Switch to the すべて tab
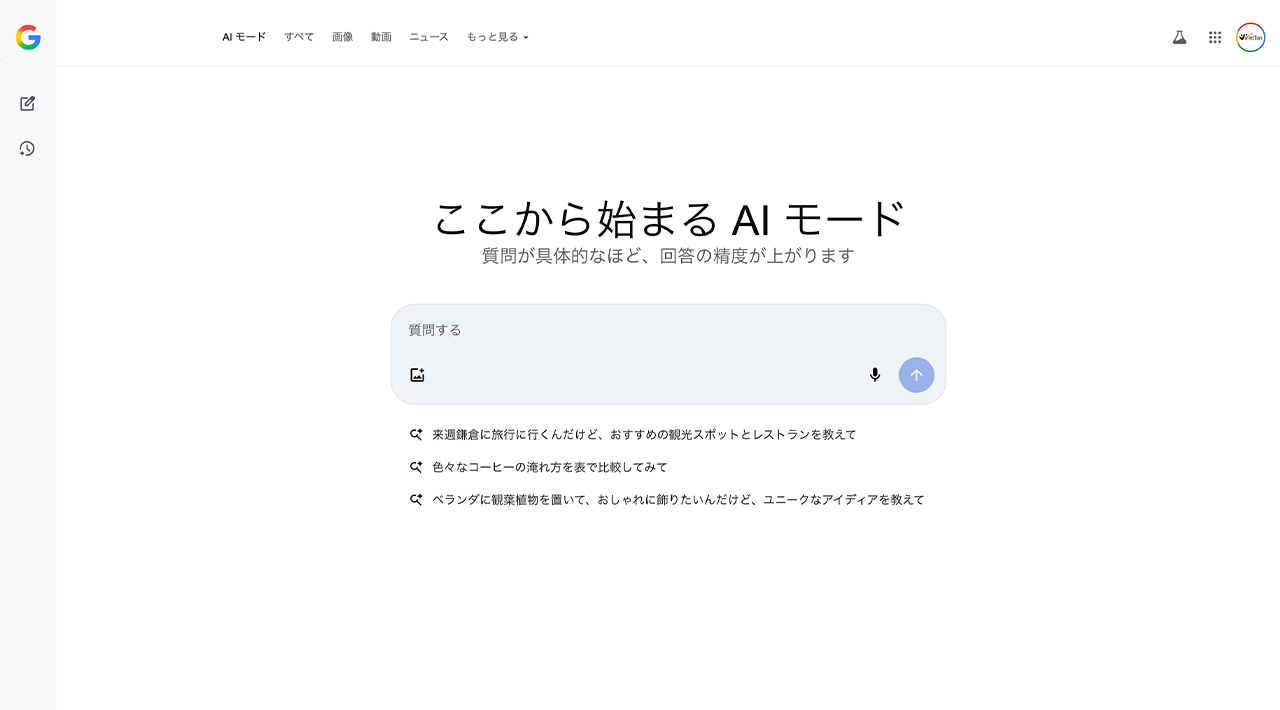Screen dimensions: 1280x710 [299, 37]
